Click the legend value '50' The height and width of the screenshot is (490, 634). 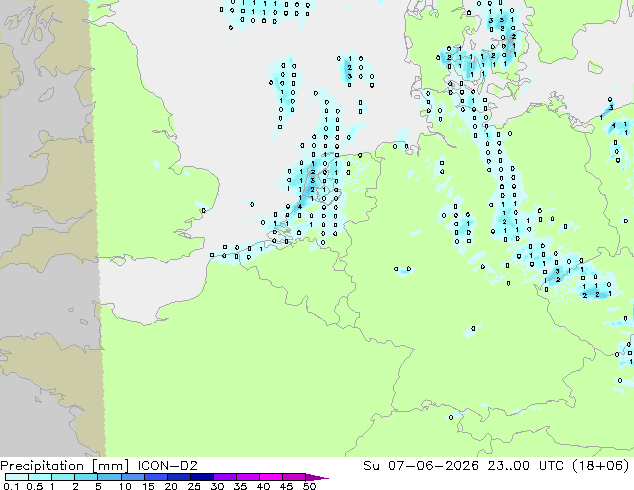(309, 486)
